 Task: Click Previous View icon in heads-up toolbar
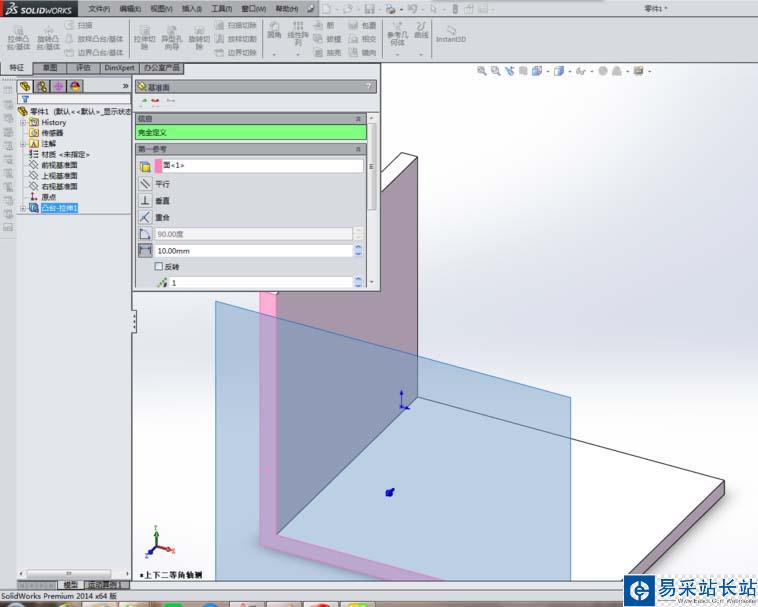(510, 71)
